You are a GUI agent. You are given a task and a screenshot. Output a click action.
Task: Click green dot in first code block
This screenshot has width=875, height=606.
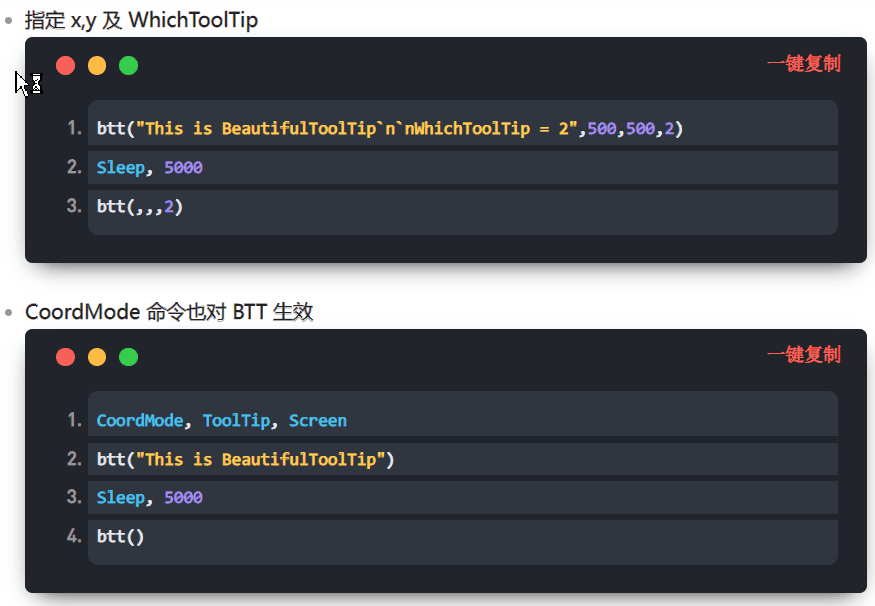point(128,66)
